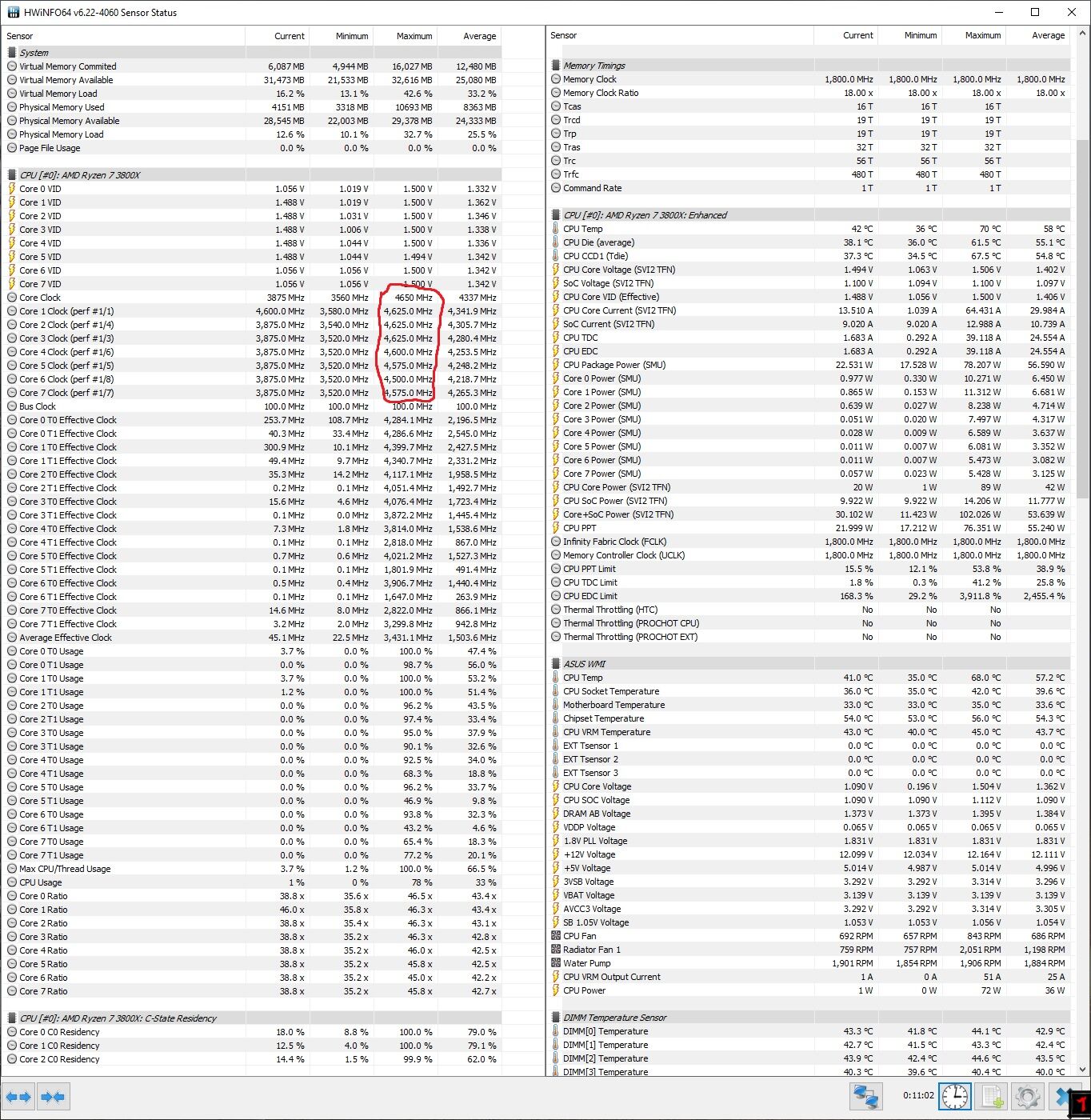1091x1120 pixels.
Task: Click the left pane Current column header
Action: click(277, 36)
